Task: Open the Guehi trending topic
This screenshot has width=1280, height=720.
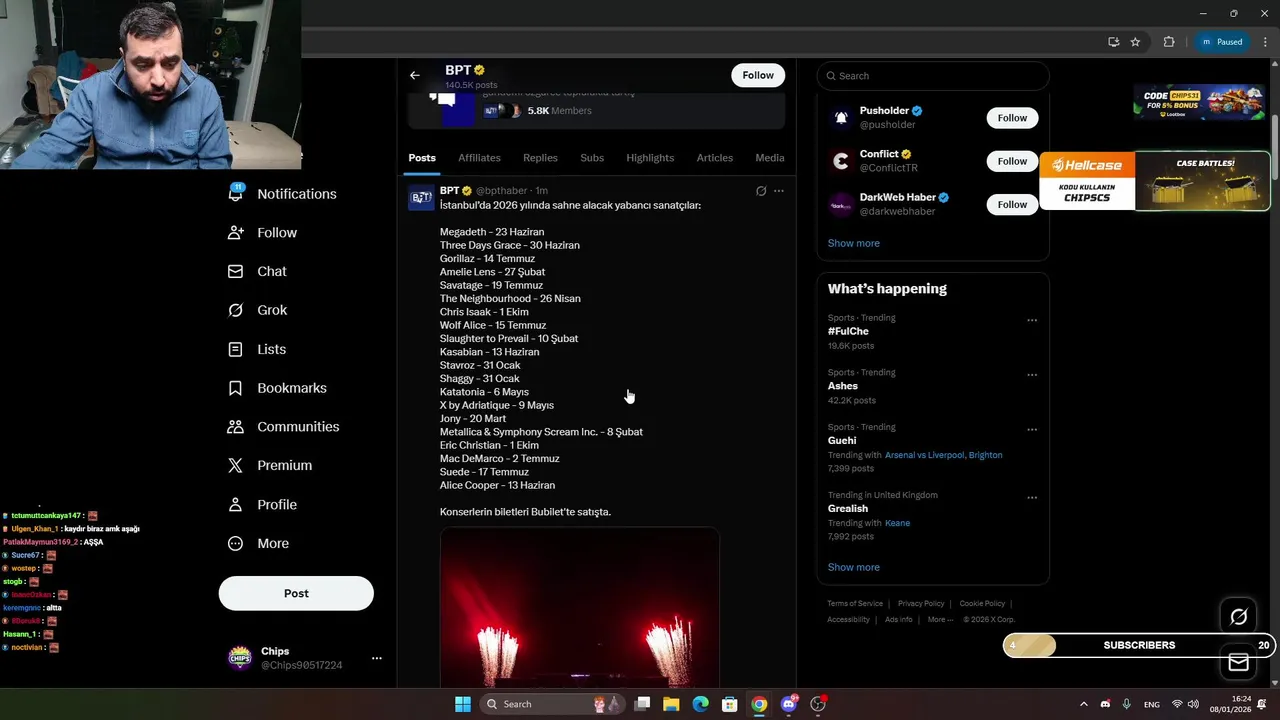Action: (841, 440)
